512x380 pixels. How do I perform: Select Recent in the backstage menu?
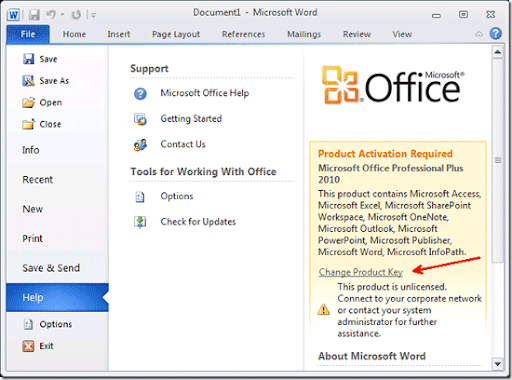click(x=37, y=180)
